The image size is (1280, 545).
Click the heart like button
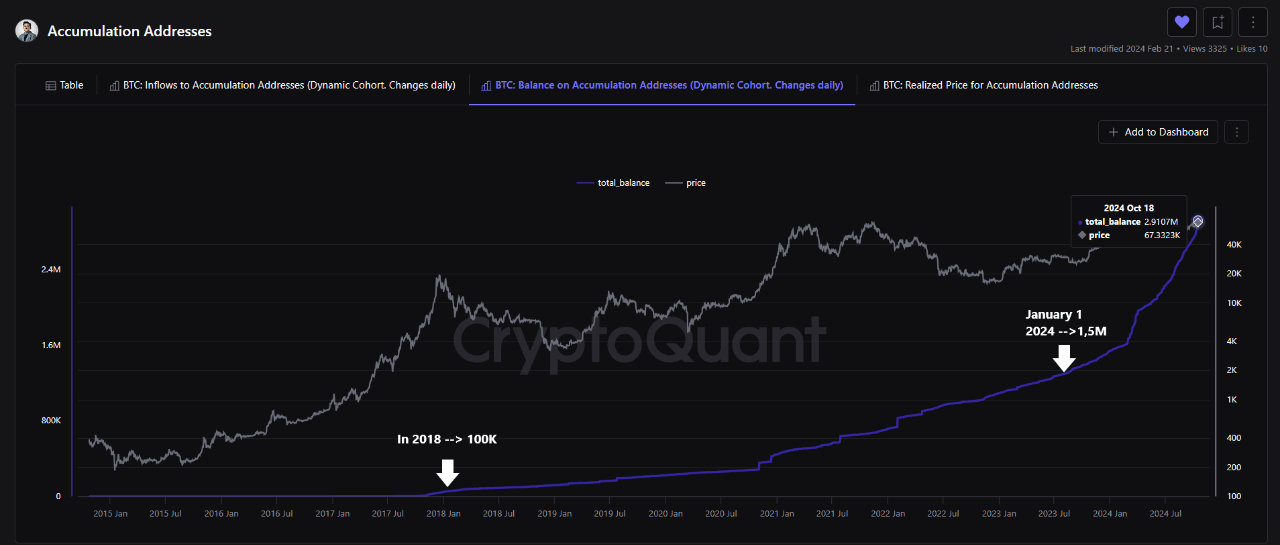[1182, 22]
